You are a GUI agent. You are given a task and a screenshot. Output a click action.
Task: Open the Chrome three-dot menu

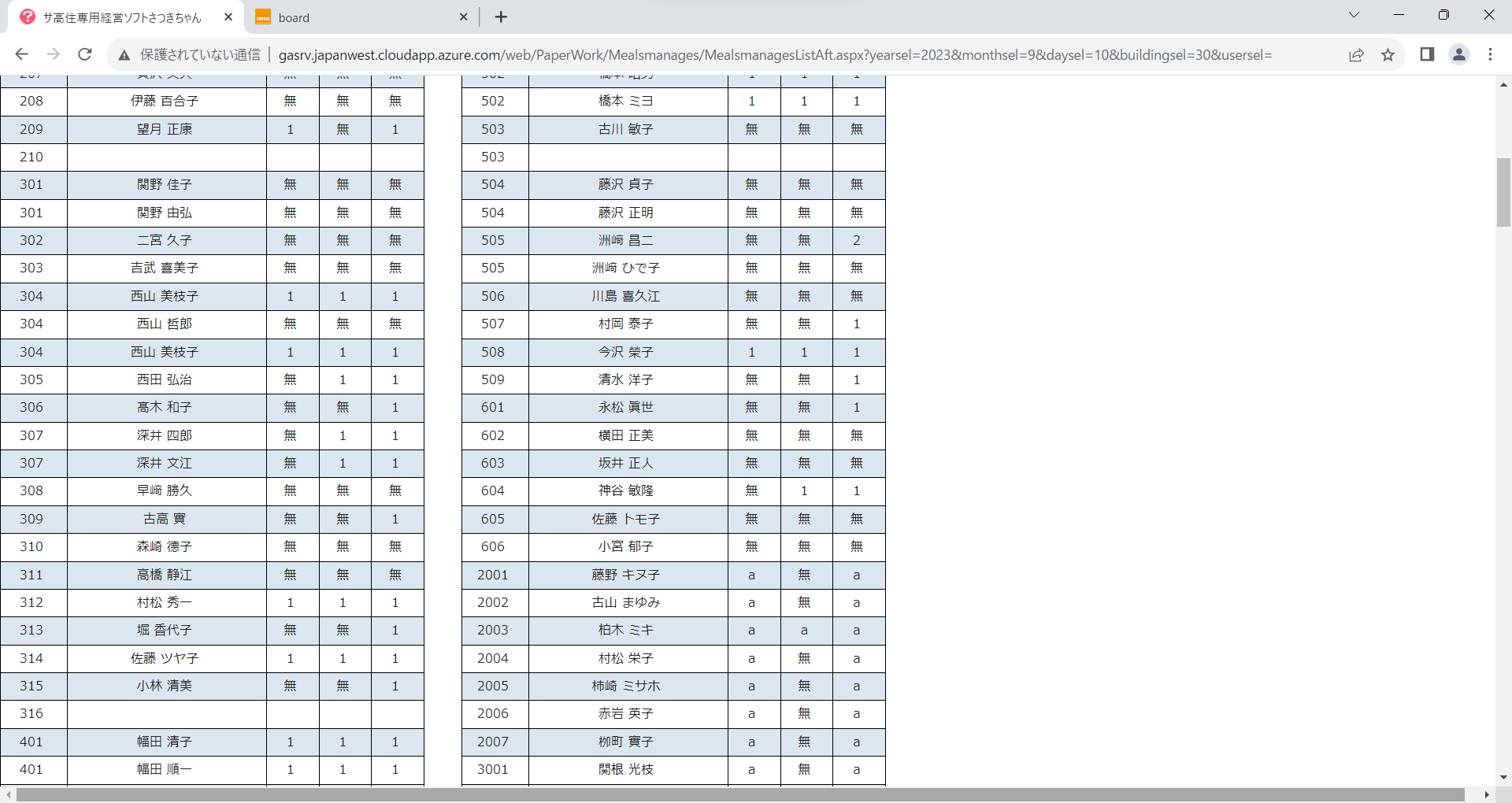click(x=1490, y=54)
